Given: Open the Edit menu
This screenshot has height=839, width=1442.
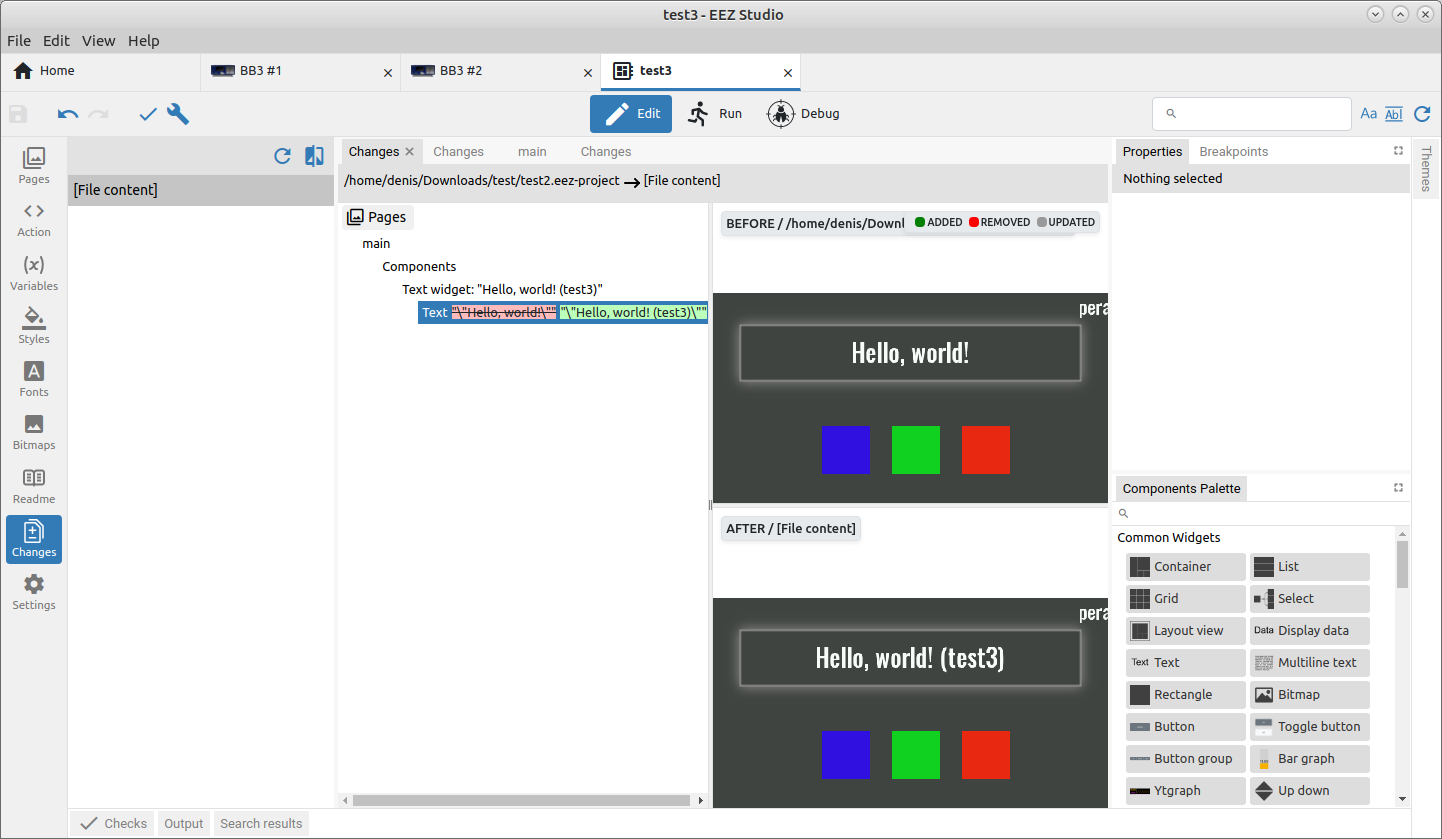Looking at the screenshot, I should tap(56, 41).
